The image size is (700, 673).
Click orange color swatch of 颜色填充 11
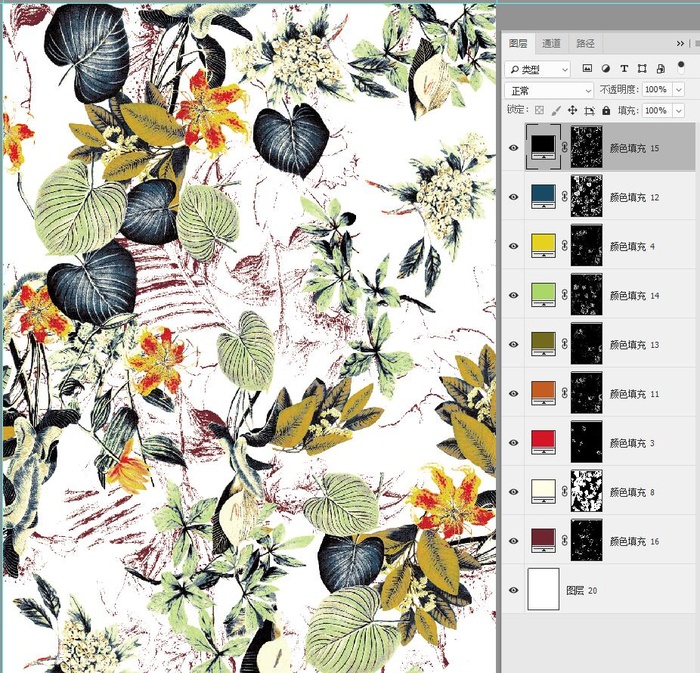pyautogui.click(x=543, y=393)
